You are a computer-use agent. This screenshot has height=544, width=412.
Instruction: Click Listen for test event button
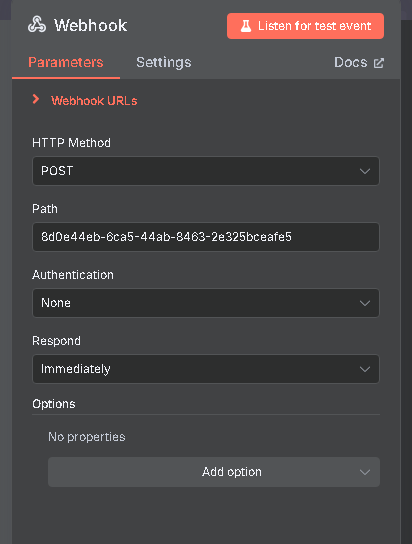point(305,26)
